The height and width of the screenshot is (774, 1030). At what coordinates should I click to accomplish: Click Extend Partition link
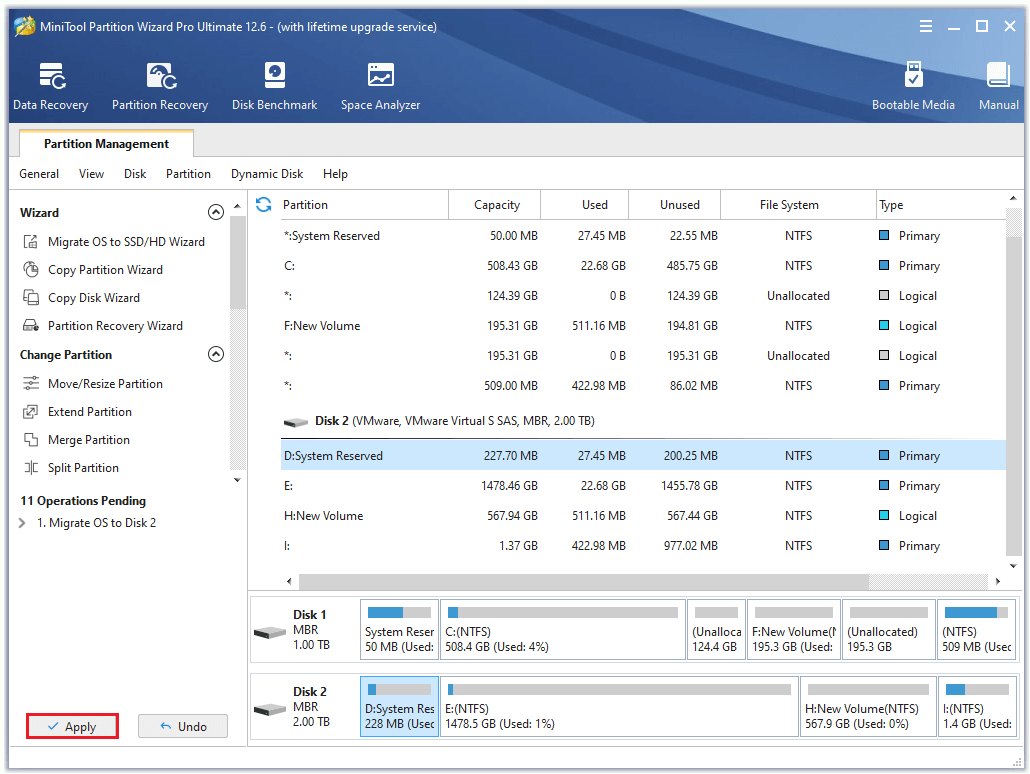[x=90, y=411]
